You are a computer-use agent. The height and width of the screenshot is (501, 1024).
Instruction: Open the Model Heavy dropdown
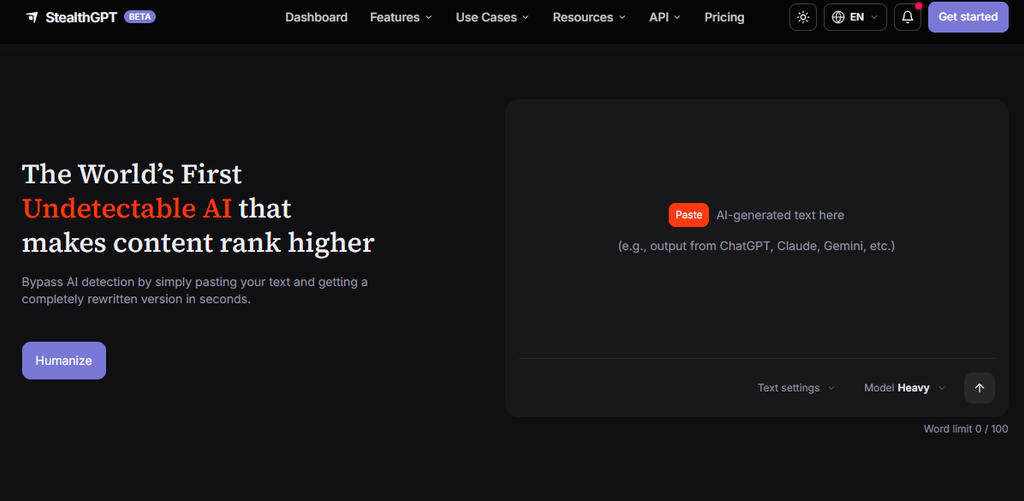point(904,388)
